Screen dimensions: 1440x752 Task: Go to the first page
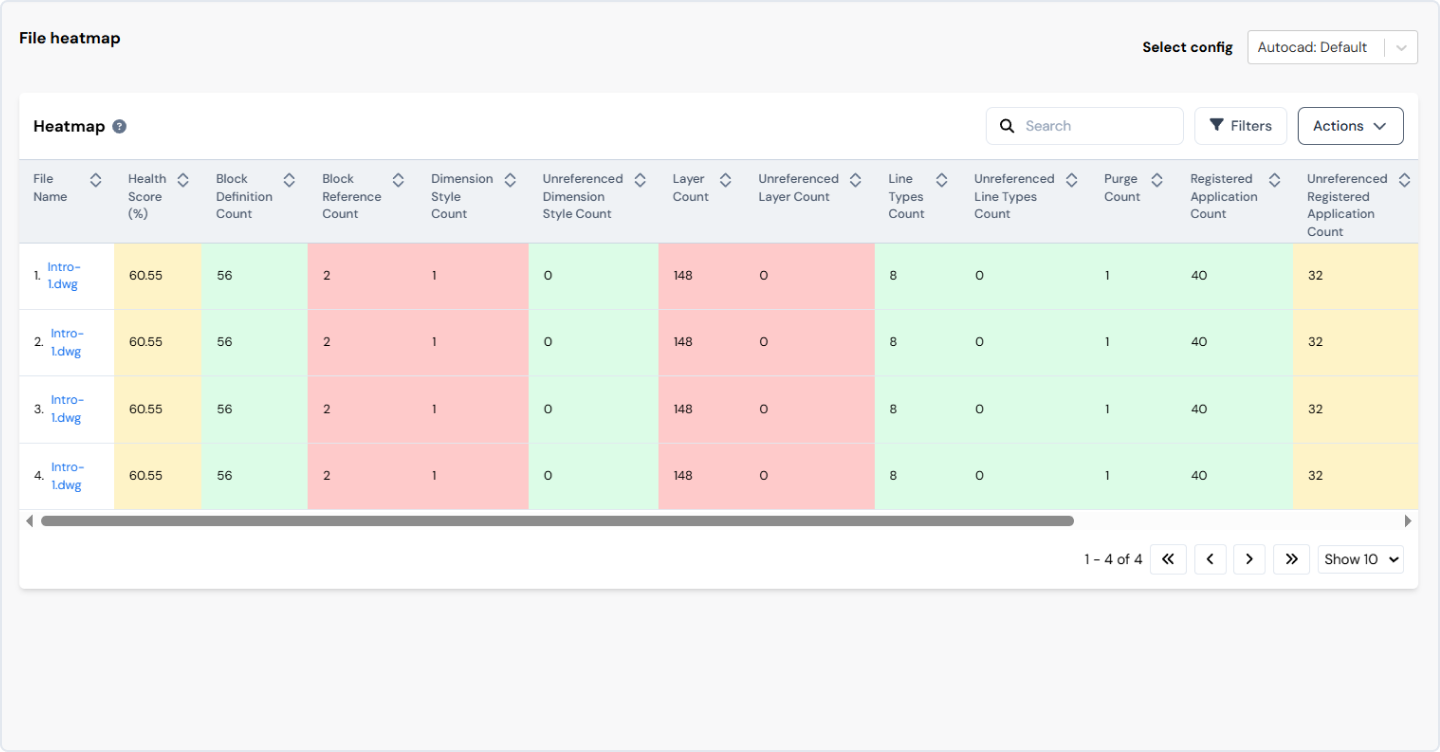click(x=1168, y=559)
